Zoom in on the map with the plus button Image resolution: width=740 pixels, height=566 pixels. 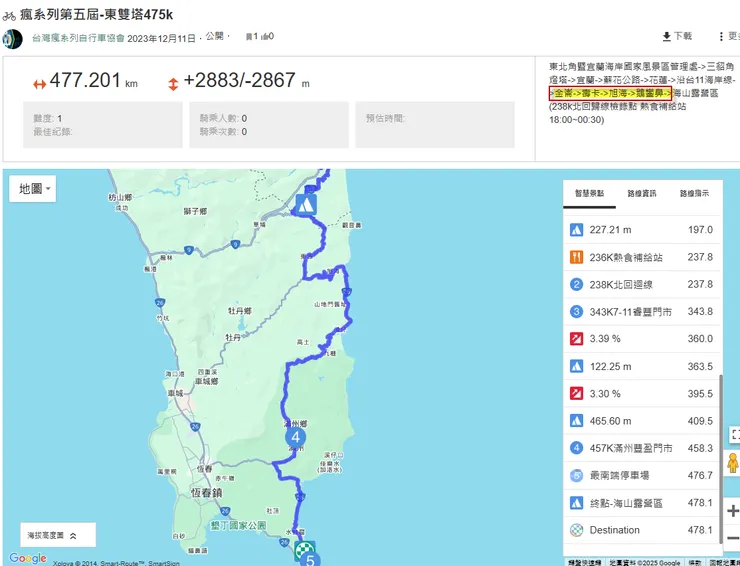(732, 511)
